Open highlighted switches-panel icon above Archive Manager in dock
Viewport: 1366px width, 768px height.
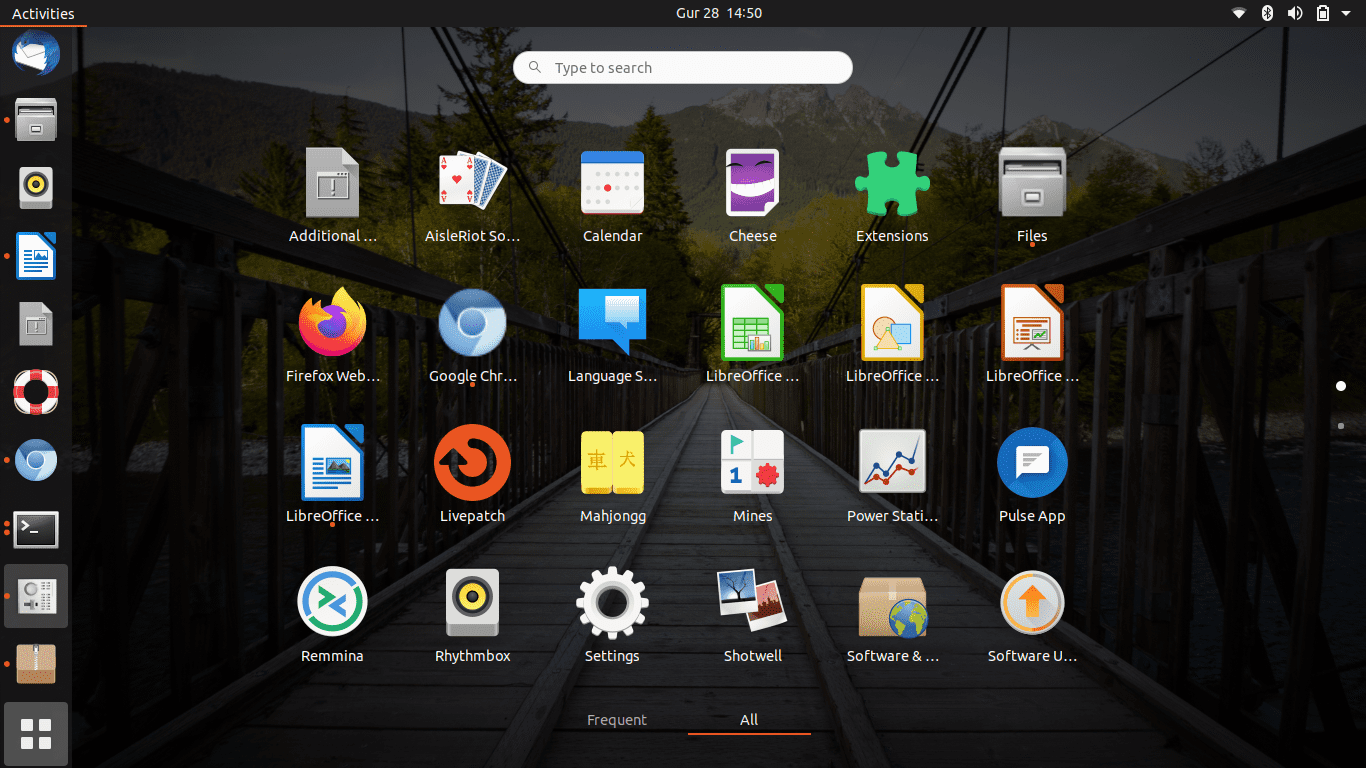click(x=36, y=596)
